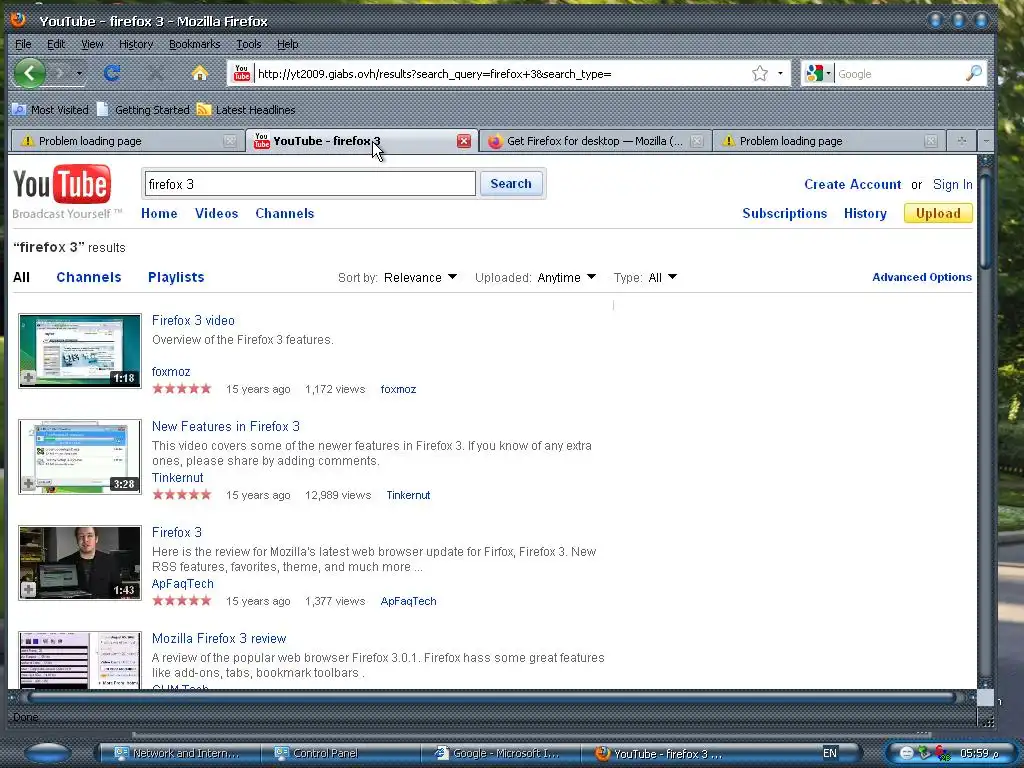Reload the page with the refresh icon
This screenshot has height=768, width=1024.
pos(112,73)
